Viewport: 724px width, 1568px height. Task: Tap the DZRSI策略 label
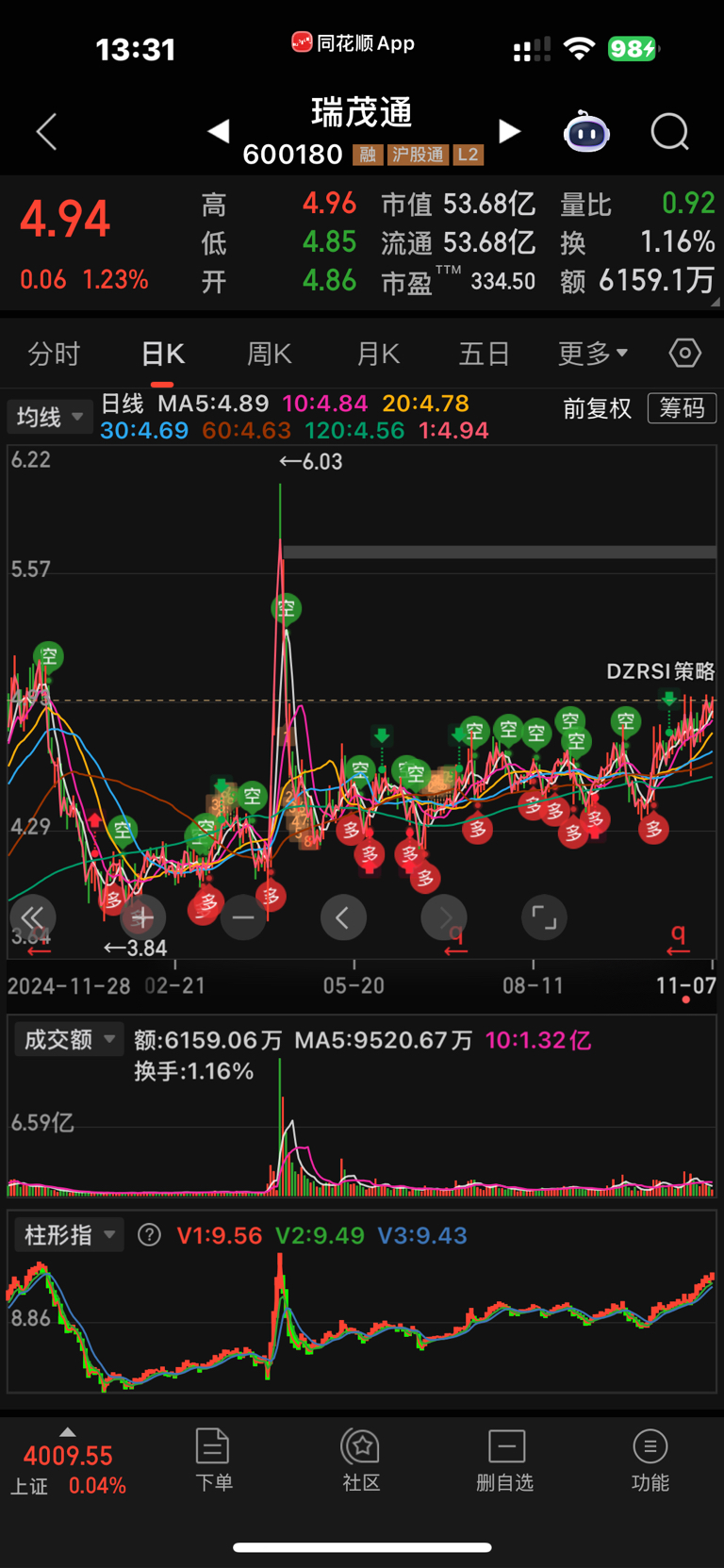pos(661,671)
